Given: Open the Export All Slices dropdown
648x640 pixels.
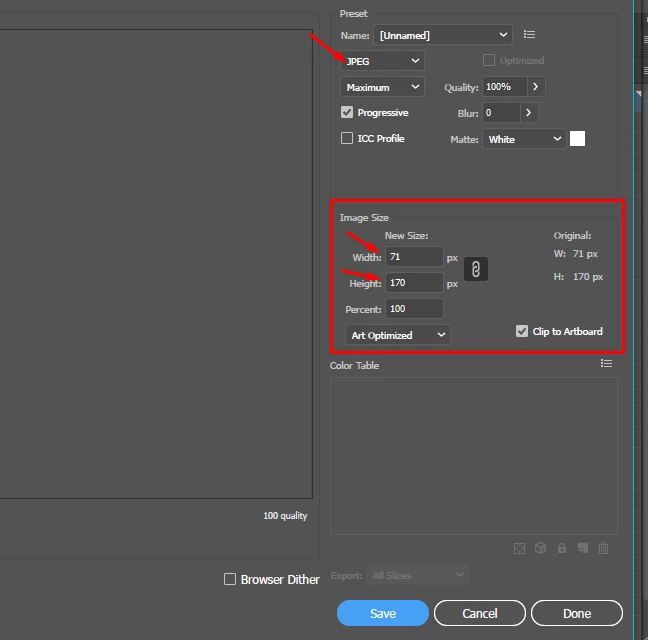Looking at the screenshot, I should point(417,575).
